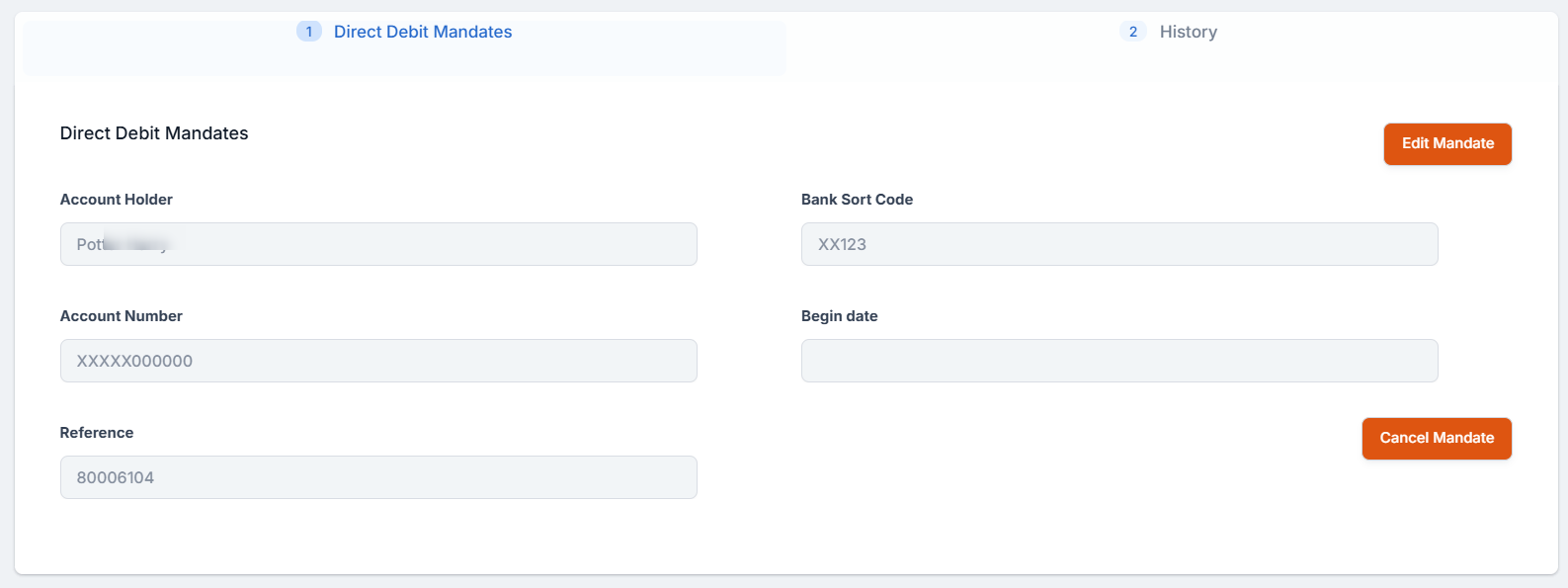The height and width of the screenshot is (588, 1568).
Task: Focus the Reference input field
Action: coord(378,477)
